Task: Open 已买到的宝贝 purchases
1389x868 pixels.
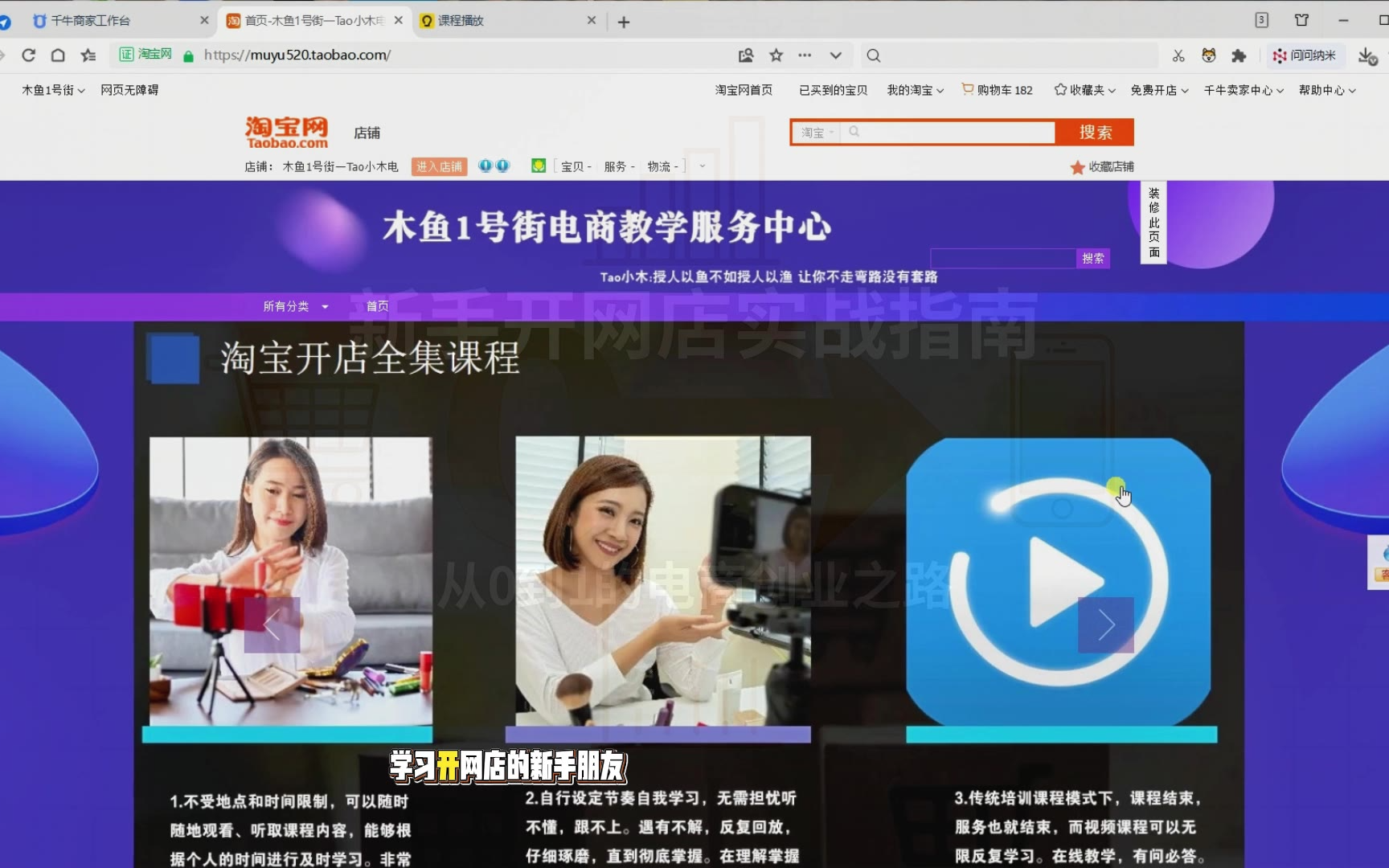Action: point(834,90)
